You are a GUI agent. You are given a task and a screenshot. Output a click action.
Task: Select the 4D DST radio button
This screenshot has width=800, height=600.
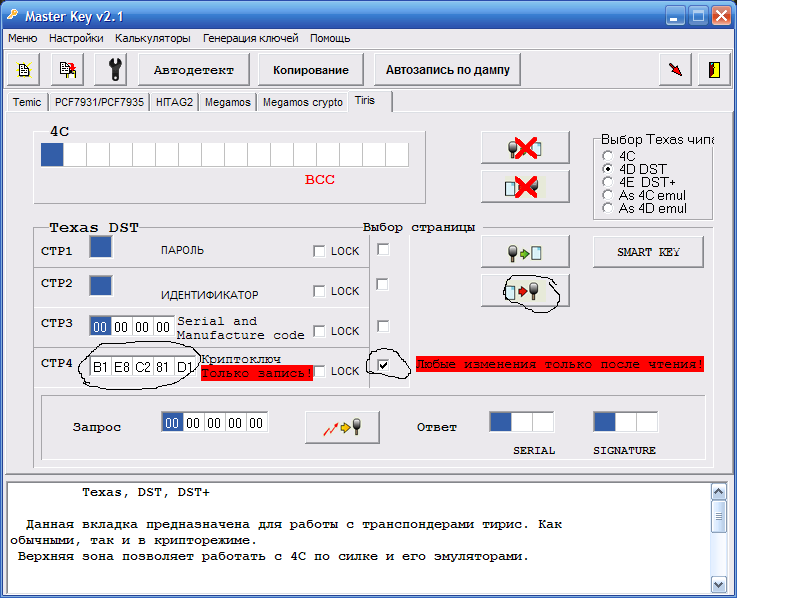[607, 169]
